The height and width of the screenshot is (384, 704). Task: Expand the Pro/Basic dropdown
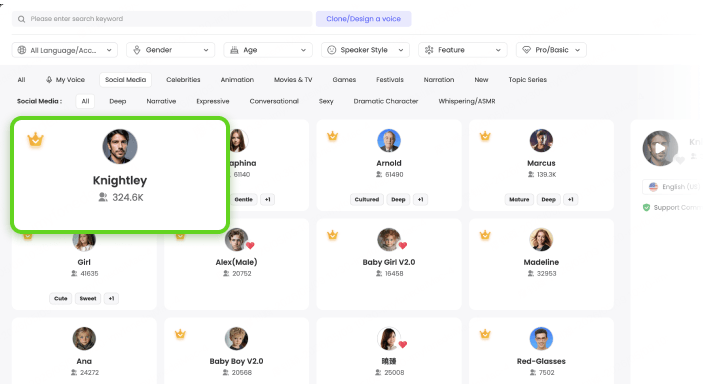551,50
